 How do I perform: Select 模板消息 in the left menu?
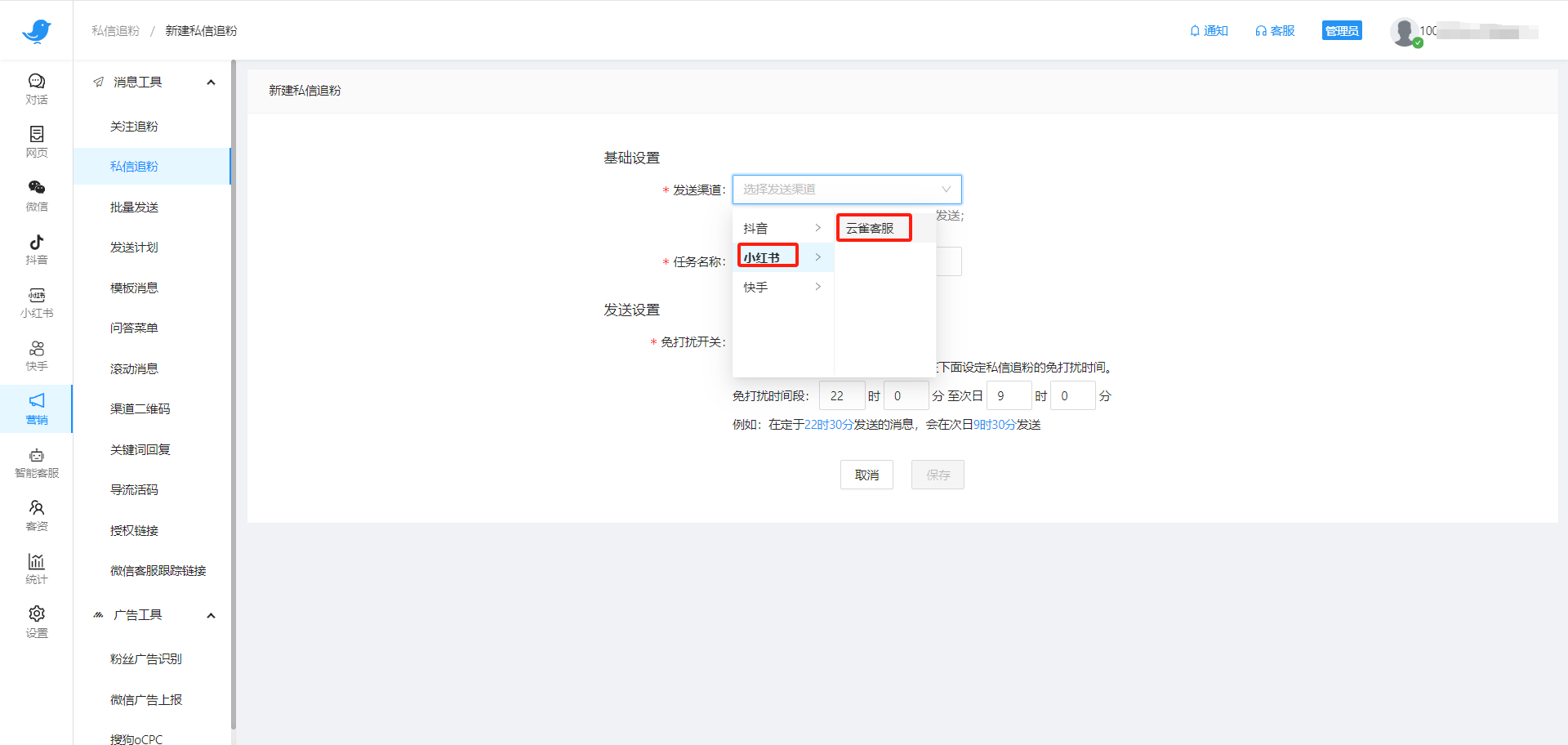(135, 288)
